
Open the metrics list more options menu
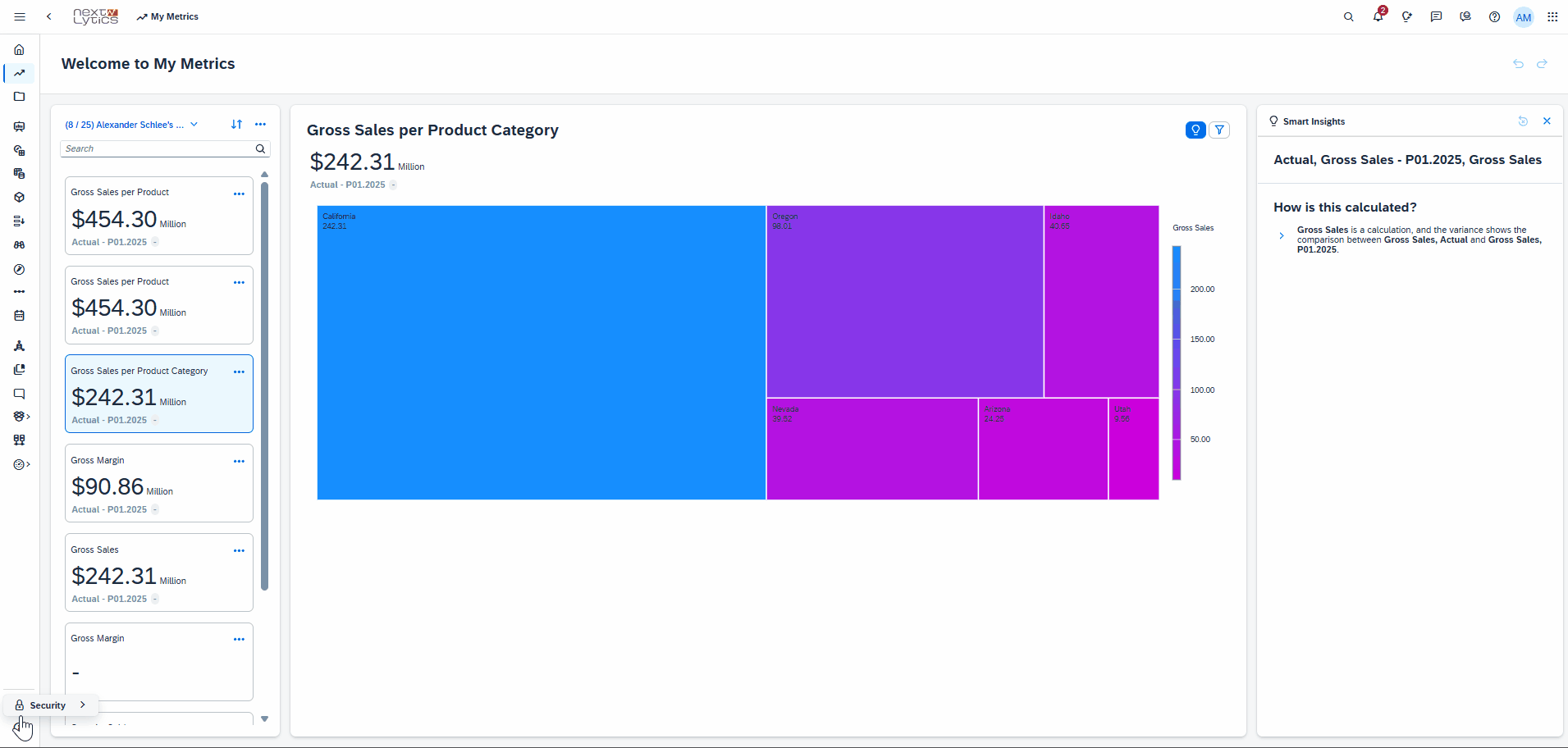point(260,125)
